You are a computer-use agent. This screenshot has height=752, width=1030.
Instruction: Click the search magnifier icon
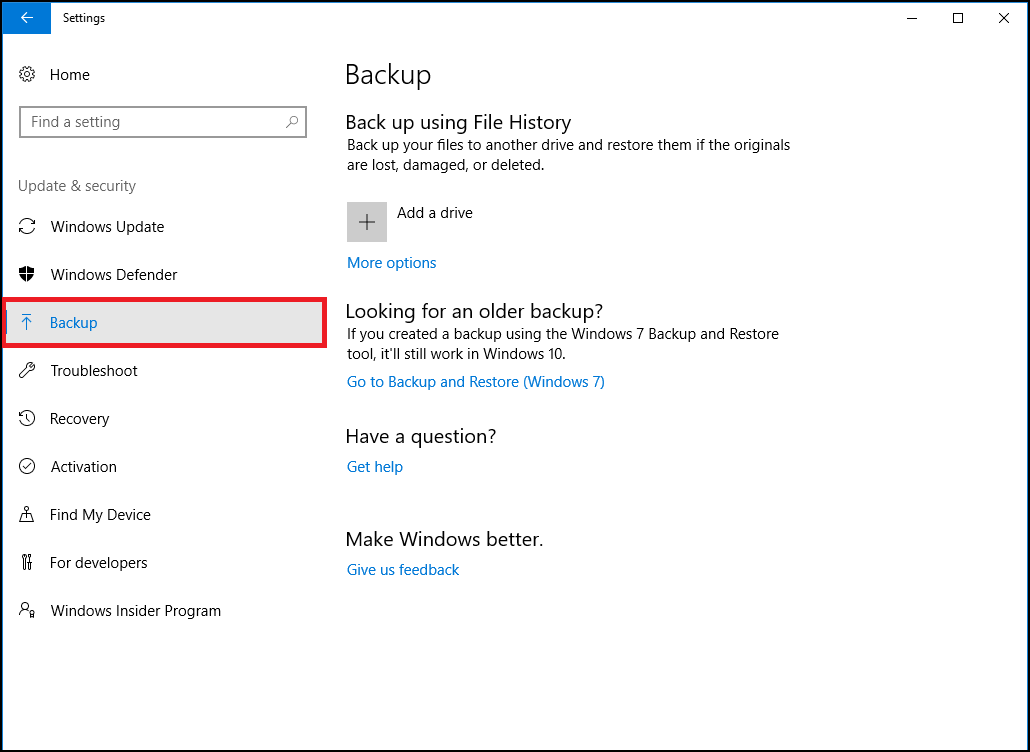292,122
